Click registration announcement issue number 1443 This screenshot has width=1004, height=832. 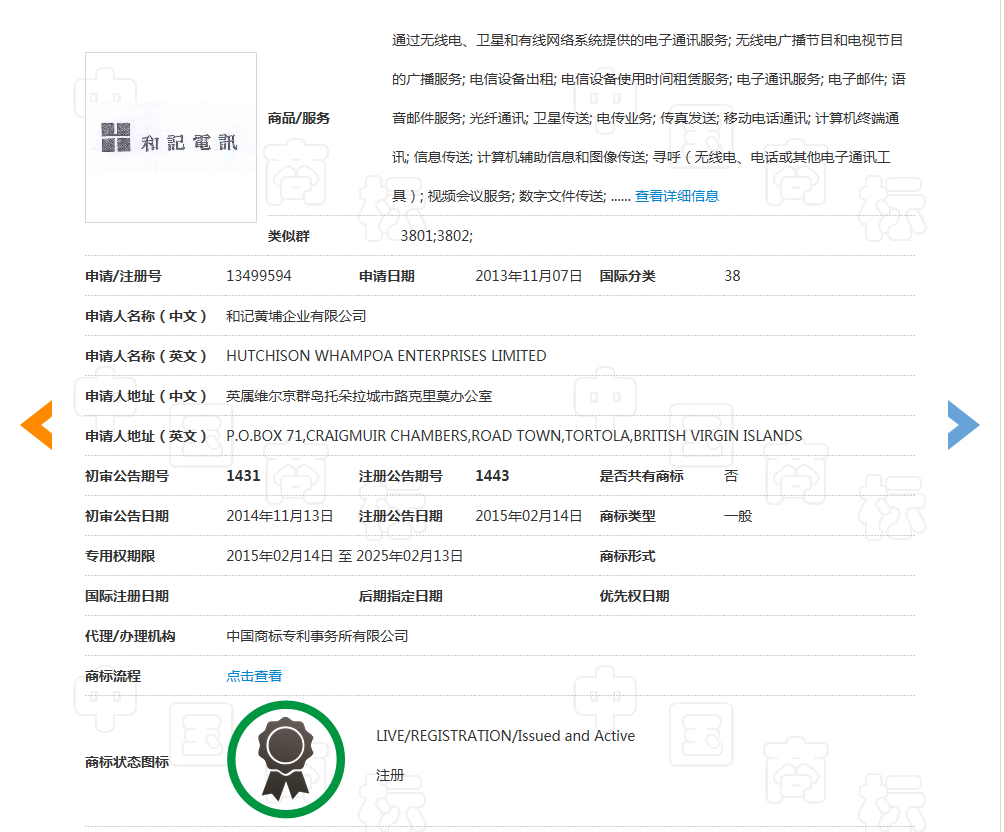click(x=492, y=476)
